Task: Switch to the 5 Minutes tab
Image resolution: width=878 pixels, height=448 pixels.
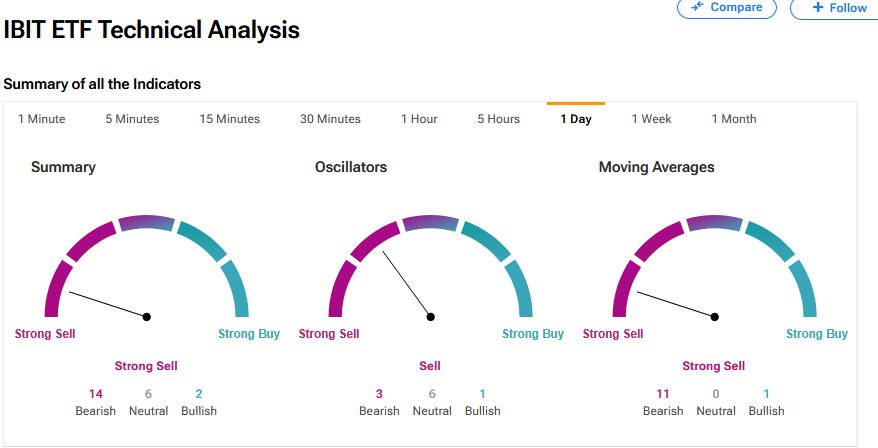Action: (x=132, y=119)
